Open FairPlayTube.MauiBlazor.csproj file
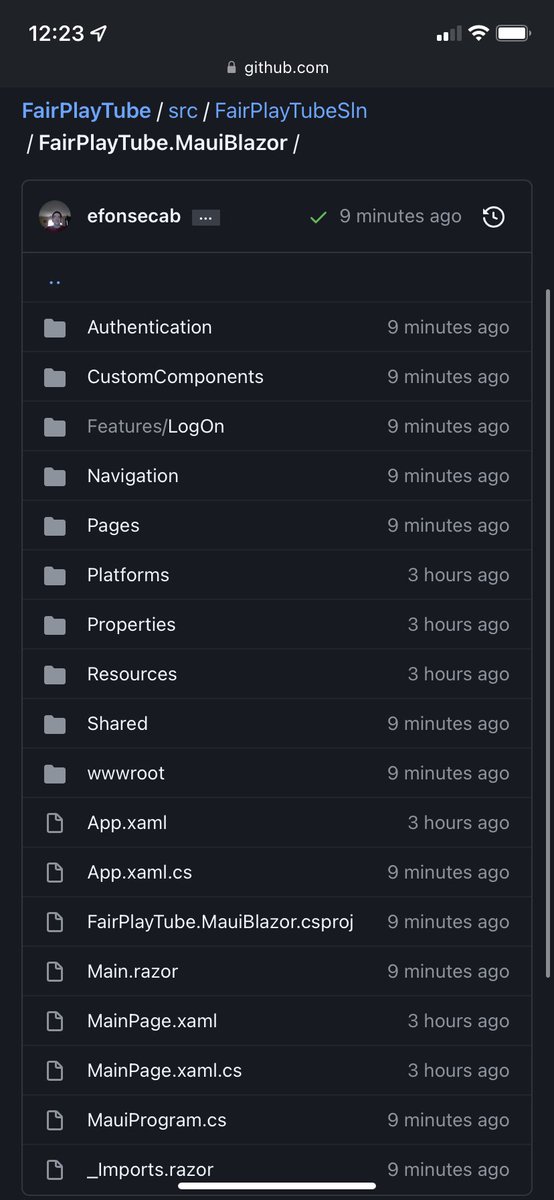Screen dimensions: 554x1200 (221, 922)
